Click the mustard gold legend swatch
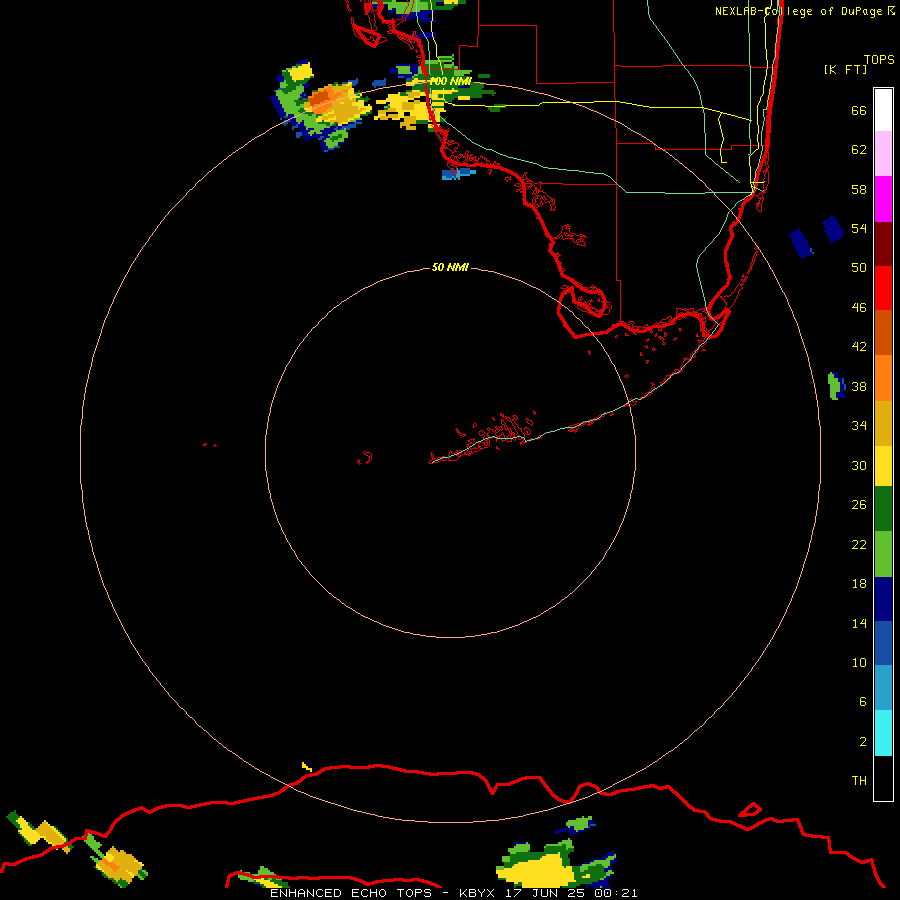Viewport: 900px width, 900px height. tap(883, 423)
